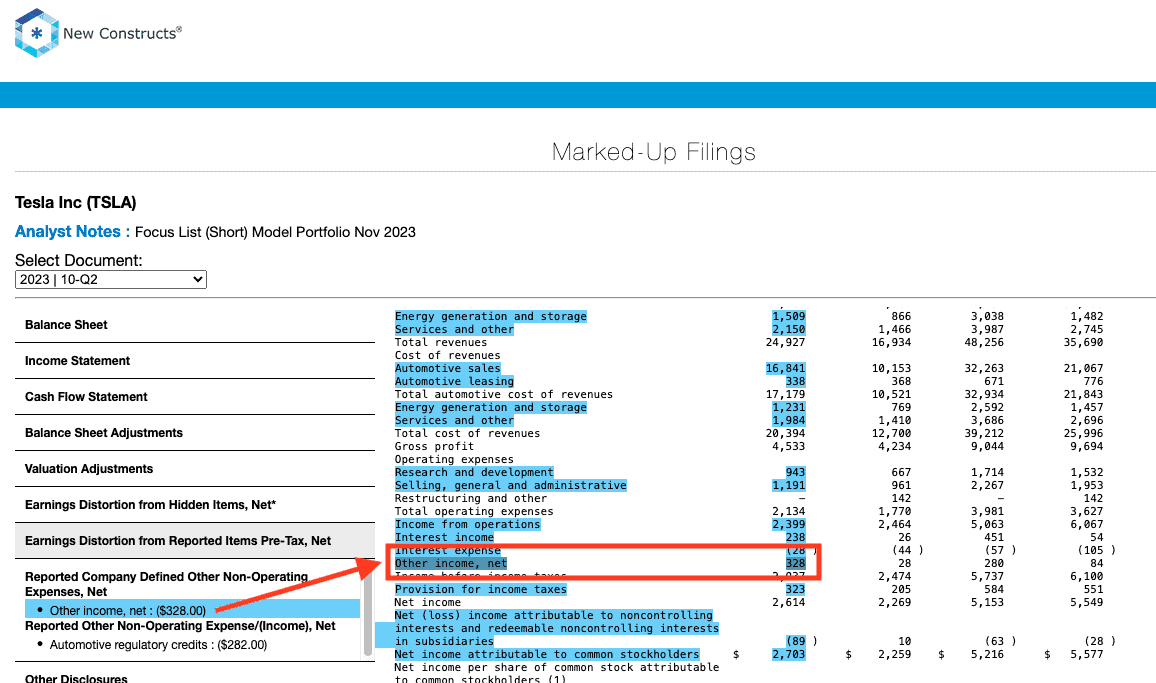
Task: Click 'Net income attributable to common stockholders' row label
Action: click(x=546, y=654)
